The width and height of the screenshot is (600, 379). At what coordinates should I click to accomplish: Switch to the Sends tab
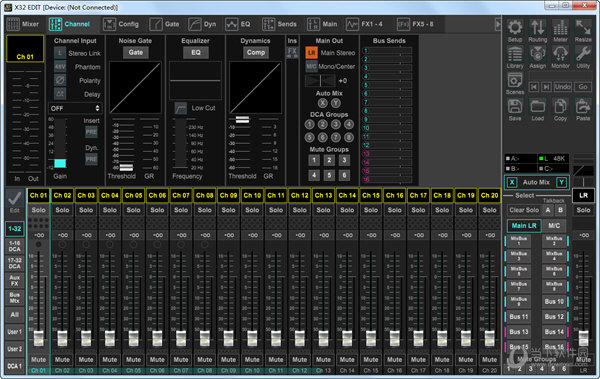[x=279, y=24]
